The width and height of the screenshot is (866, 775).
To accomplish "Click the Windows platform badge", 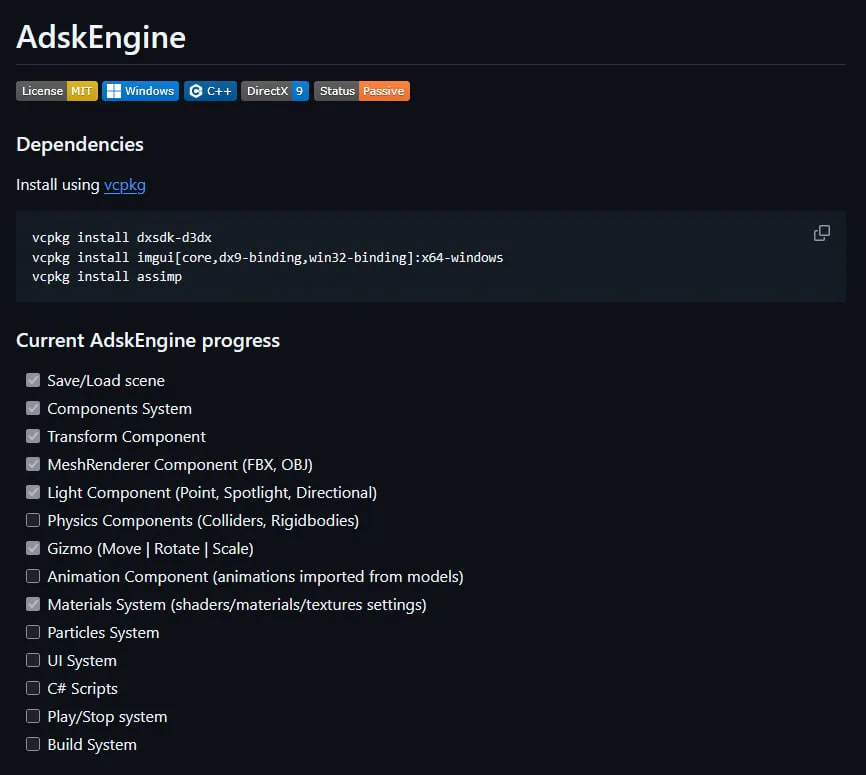I will point(140,91).
